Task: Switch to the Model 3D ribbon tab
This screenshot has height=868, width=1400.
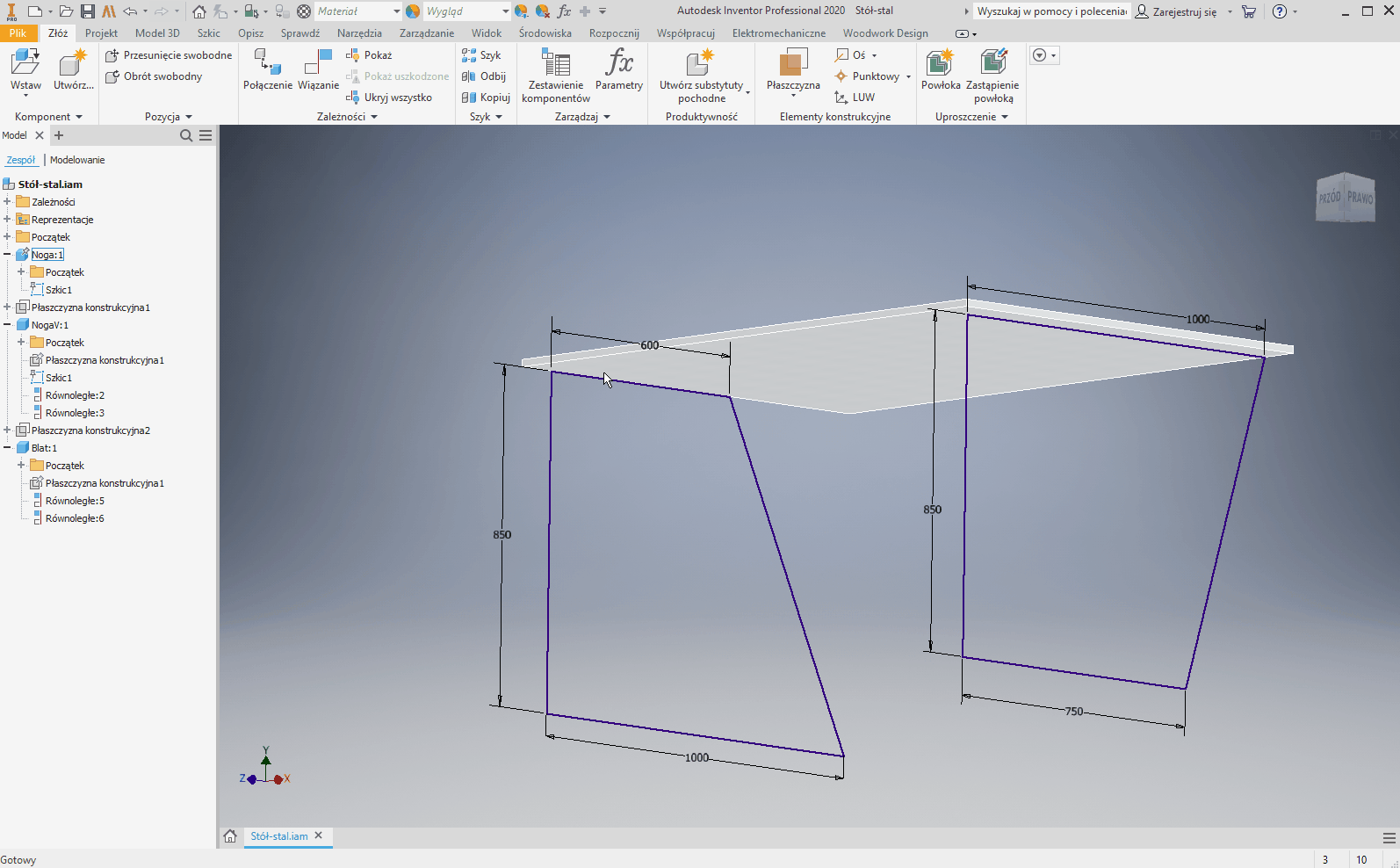Action: click(157, 33)
